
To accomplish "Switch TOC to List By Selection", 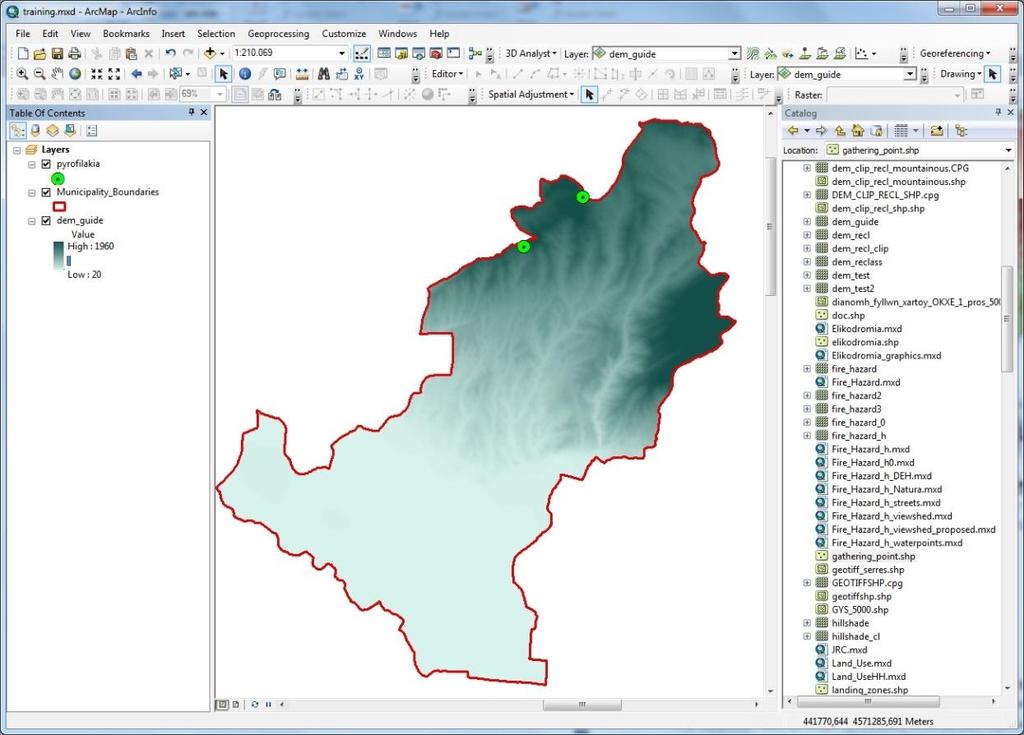I will 70,131.
